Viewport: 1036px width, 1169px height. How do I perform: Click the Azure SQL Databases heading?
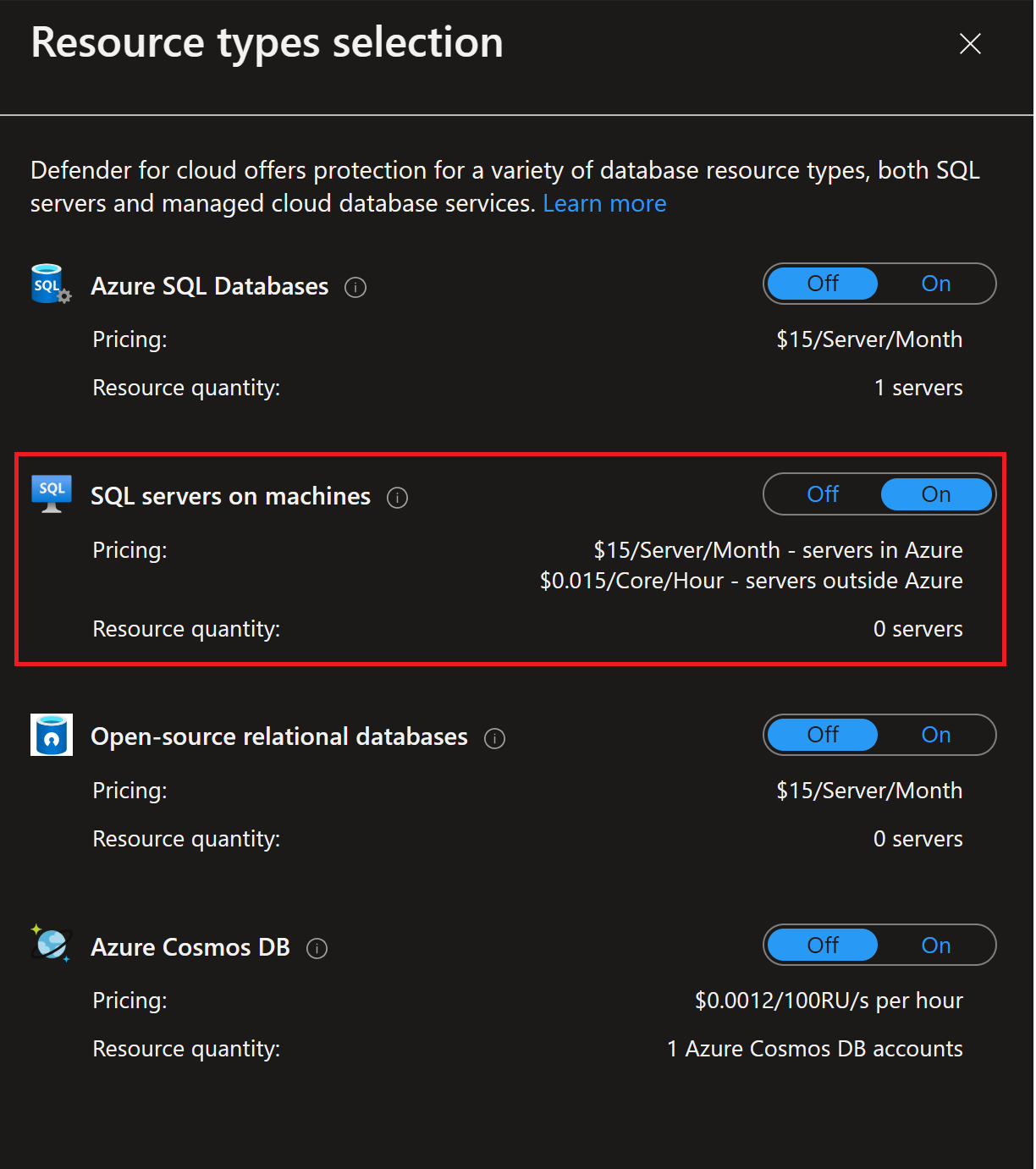click(210, 287)
